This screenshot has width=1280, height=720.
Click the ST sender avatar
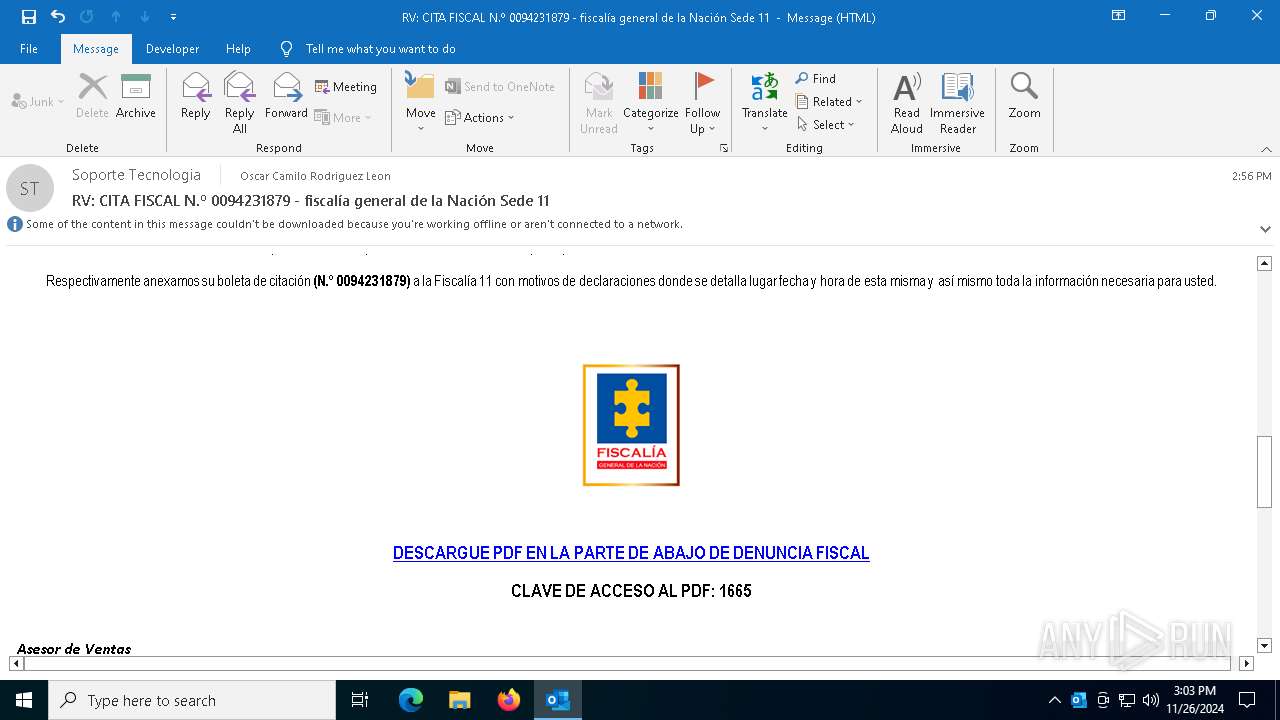pos(30,188)
